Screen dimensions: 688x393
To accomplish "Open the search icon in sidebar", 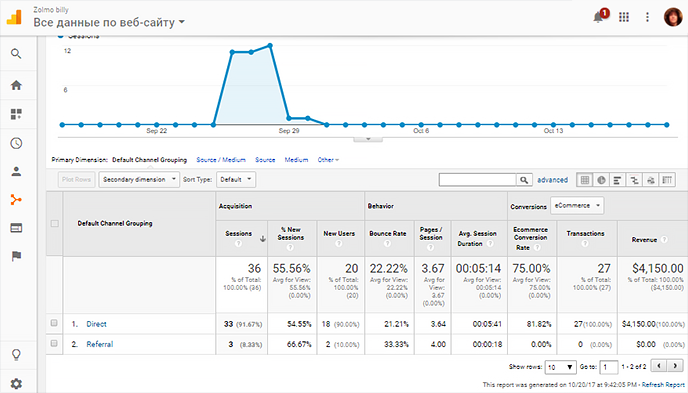I will [16, 54].
